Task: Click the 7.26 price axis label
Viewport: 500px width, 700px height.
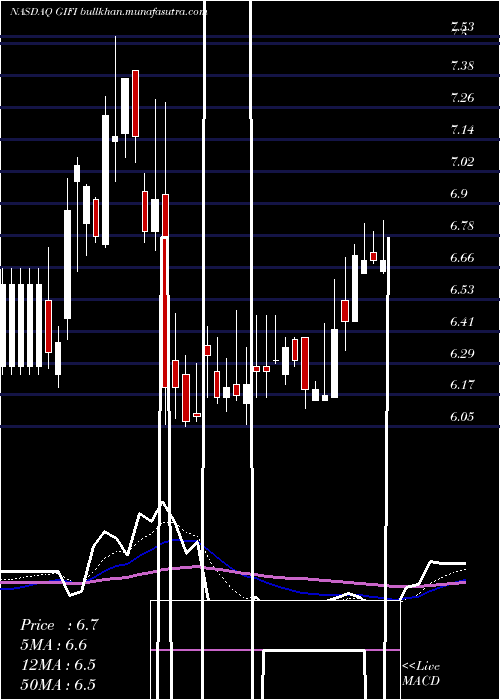Action: [462, 98]
